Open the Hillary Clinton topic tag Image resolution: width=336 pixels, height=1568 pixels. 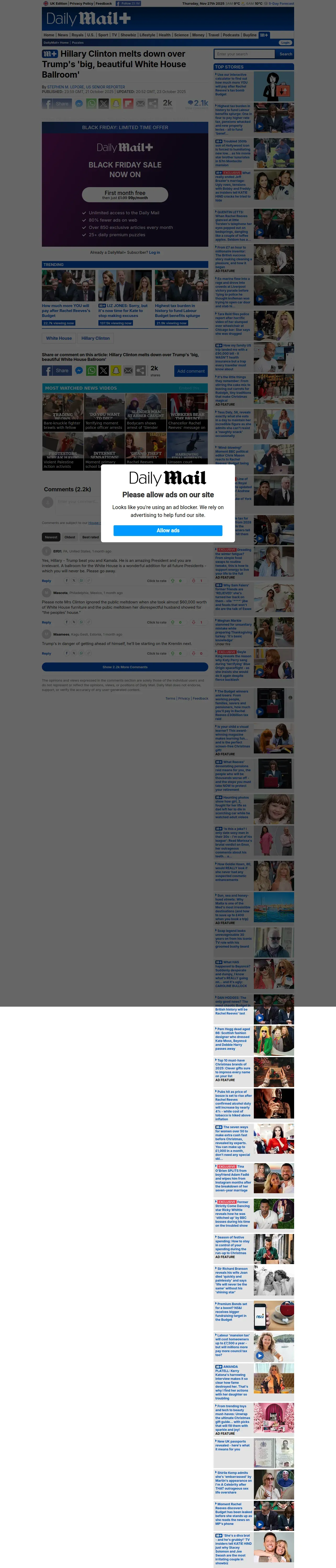coord(96,338)
